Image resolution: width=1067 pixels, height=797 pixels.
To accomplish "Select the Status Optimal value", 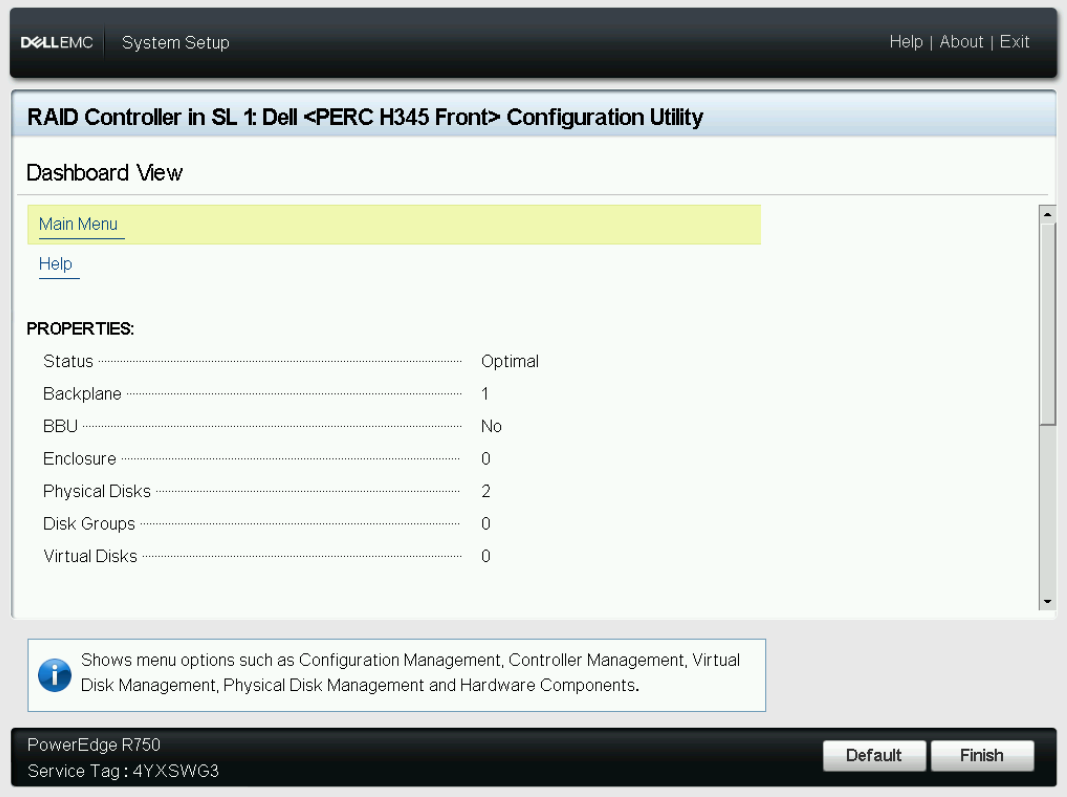I will coord(510,361).
